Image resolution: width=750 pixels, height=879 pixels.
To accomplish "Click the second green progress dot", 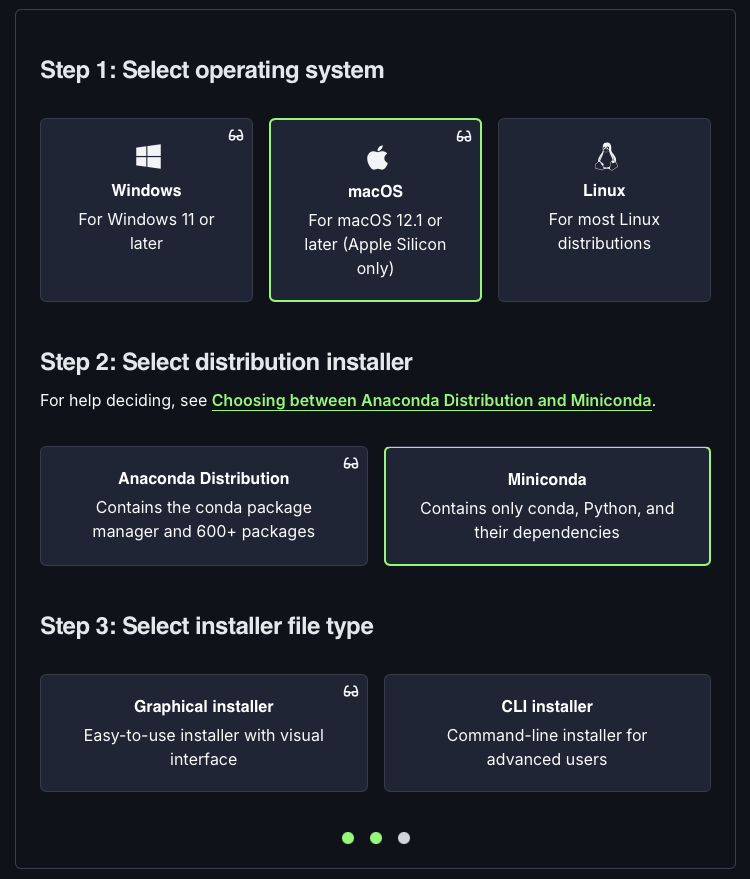I will coord(376,838).
